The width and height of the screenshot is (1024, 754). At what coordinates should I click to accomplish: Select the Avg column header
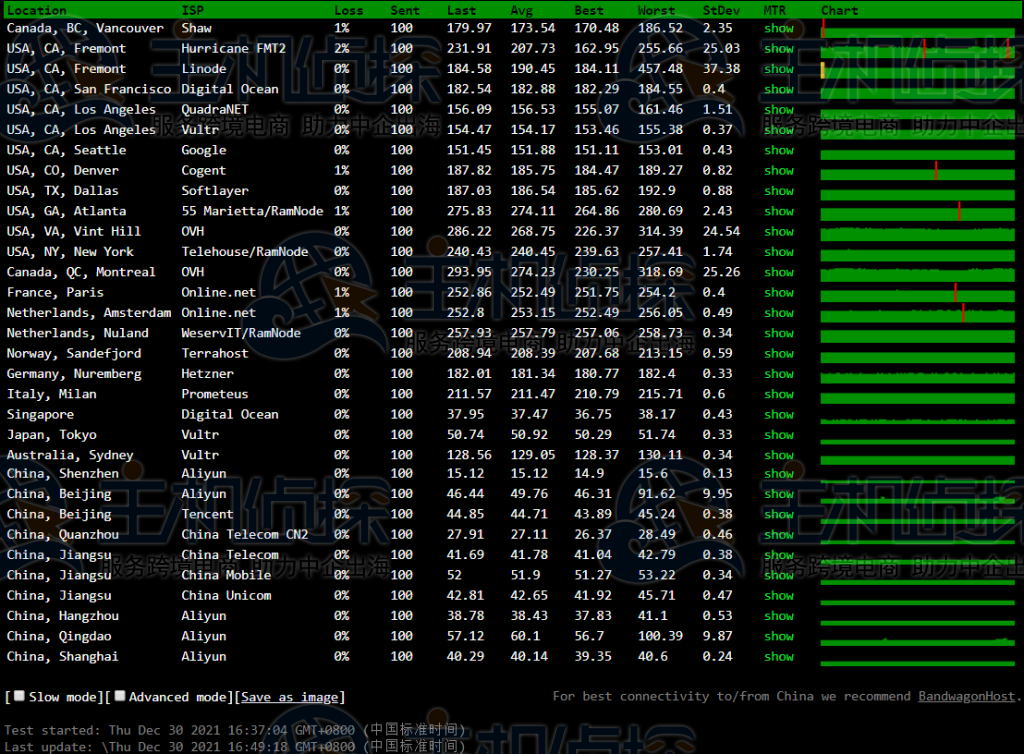(521, 10)
